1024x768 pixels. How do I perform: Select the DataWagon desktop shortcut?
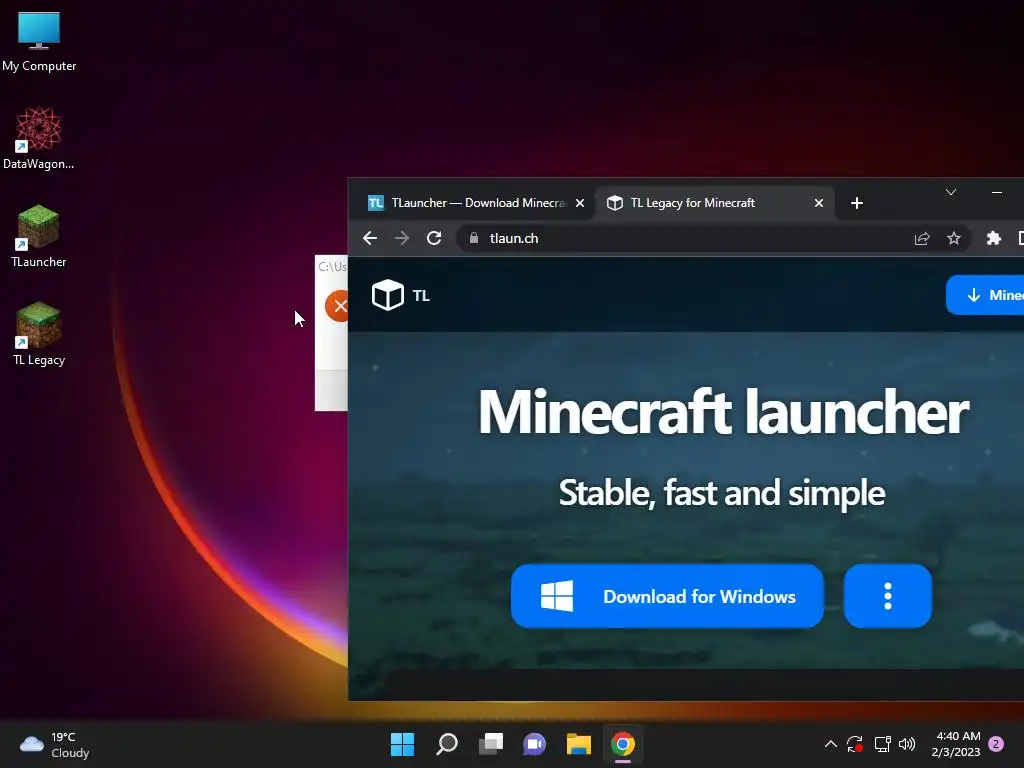(39, 138)
